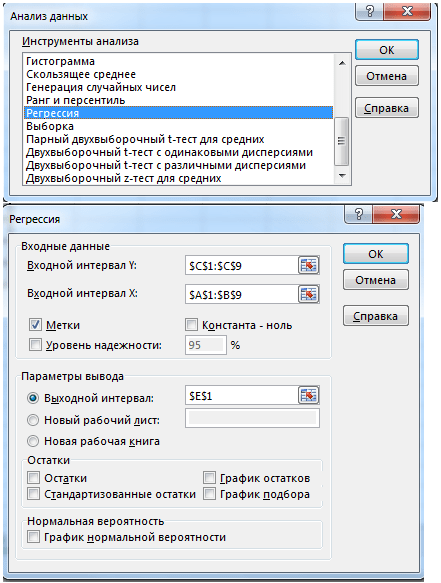
Task: Enable Константа - ноль checkbox
Action: pos(191,325)
